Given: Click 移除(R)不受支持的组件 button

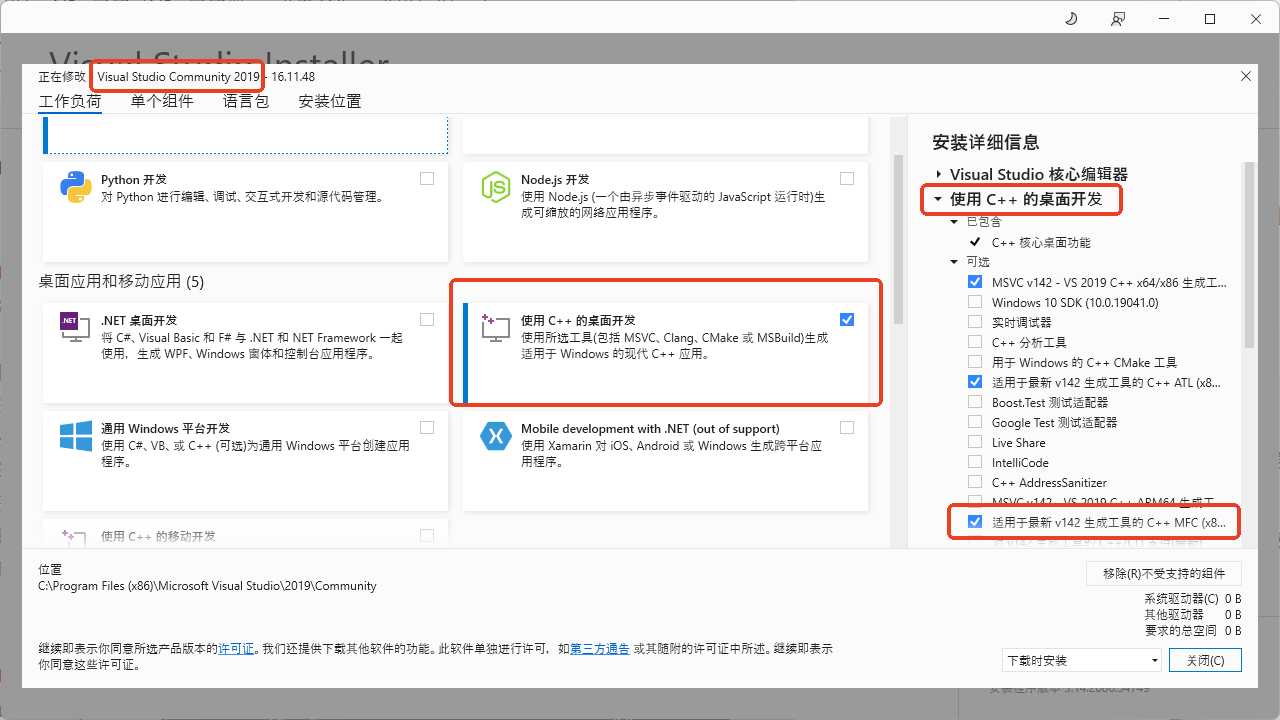Looking at the screenshot, I should coord(1164,573).
